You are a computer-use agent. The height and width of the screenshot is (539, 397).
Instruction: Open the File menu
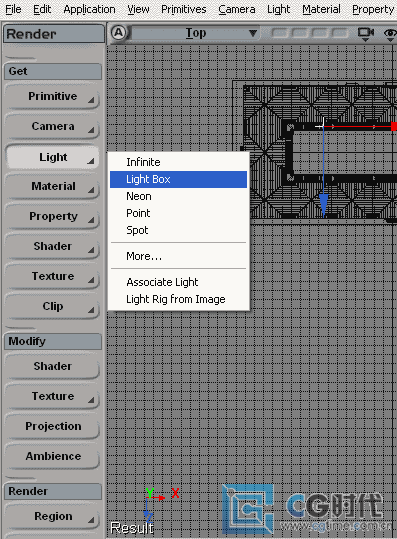tap(13, 9)
